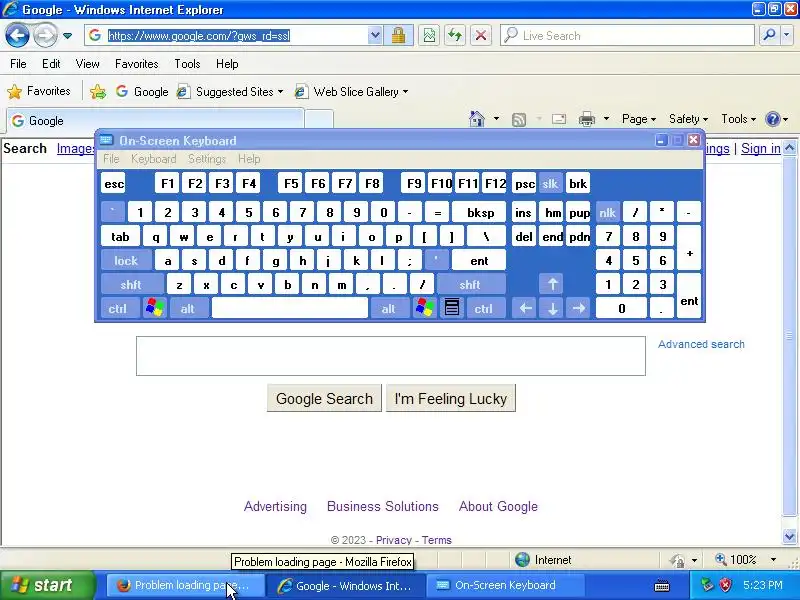This screenshot has width=800, height=600.
Task: Expand the address bar URL dropdown
Action: point(375,36)
